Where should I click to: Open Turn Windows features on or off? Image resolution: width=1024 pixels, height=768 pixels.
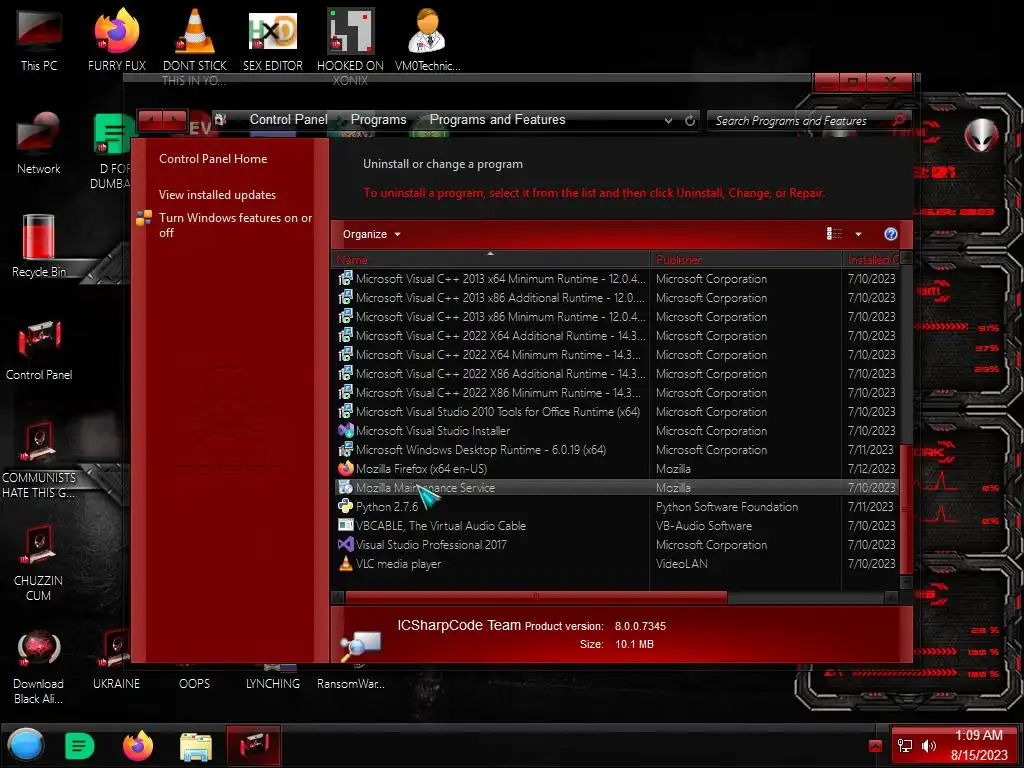[235, 225]
